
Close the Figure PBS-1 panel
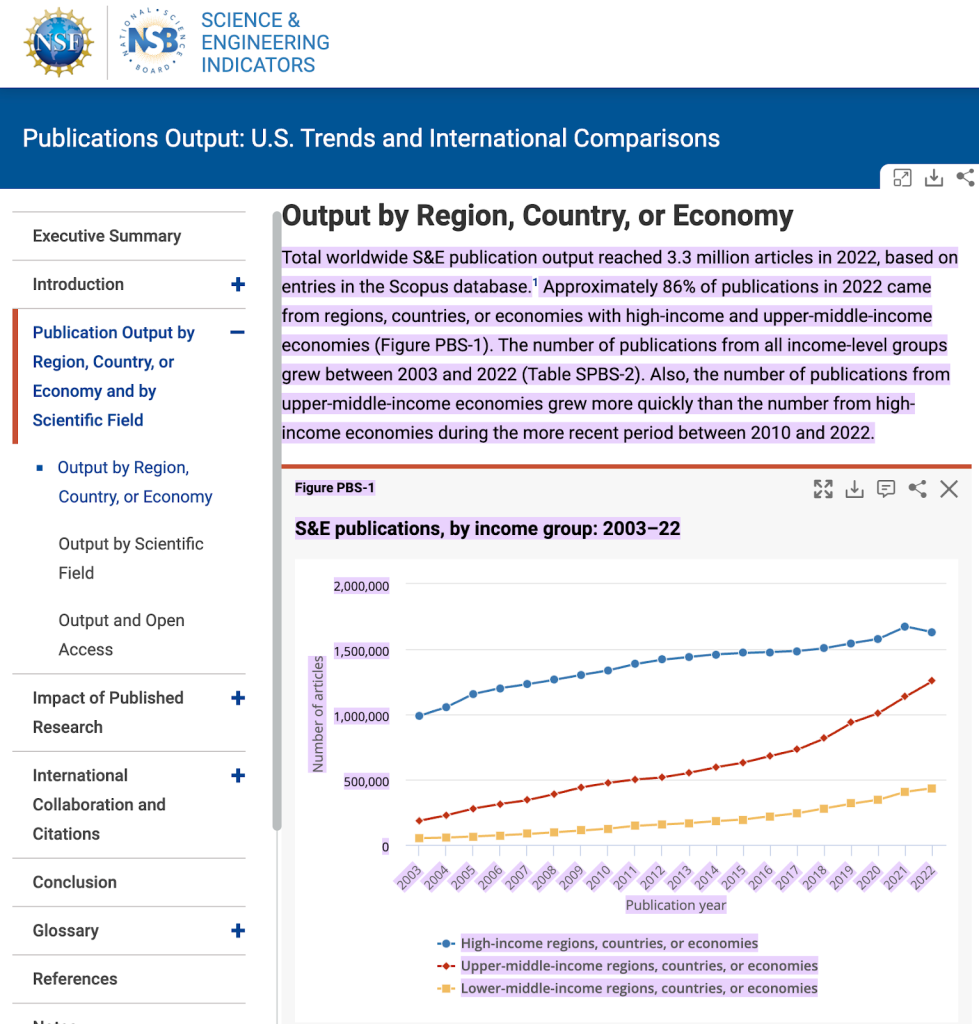949,489
